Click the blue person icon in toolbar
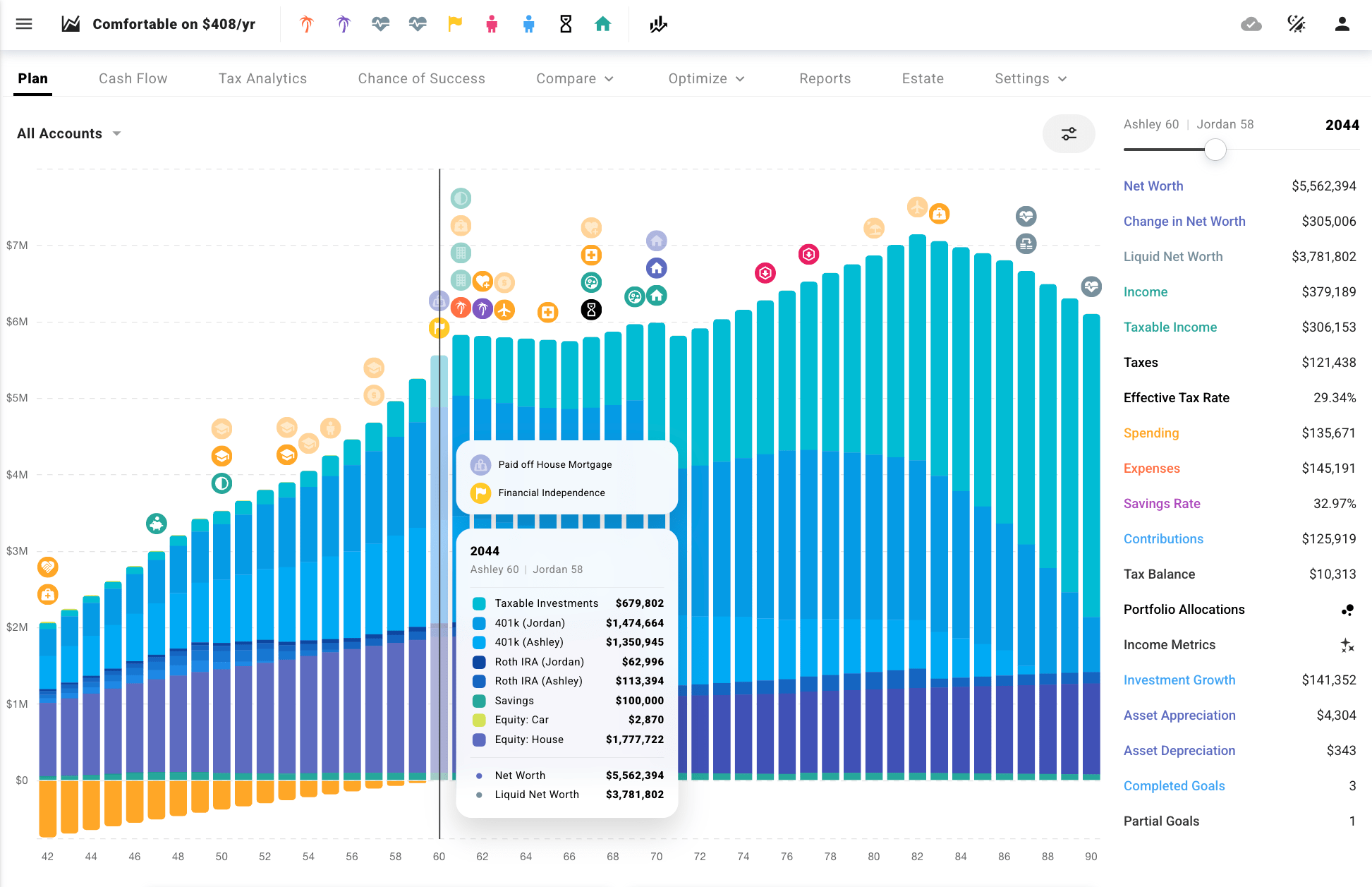The height and width of the screenshot is (887, 1372). tap(528, 24)
